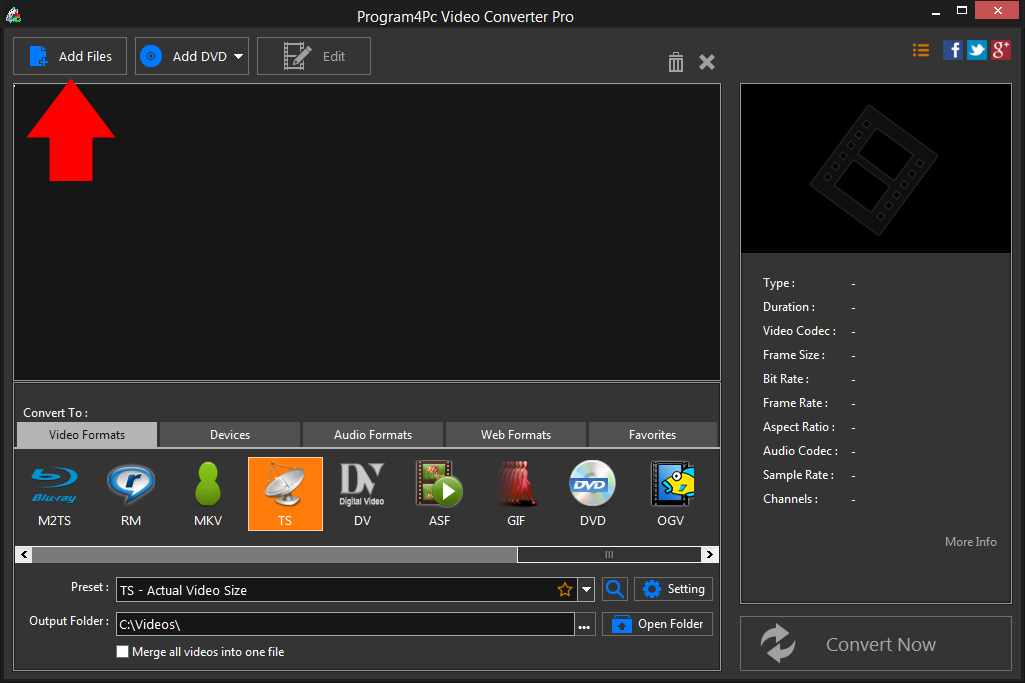This screenshot has width=1025, height=683.
Task: Select the GIF conversion format
Action: pyautogui.click(x=516, y=493)
